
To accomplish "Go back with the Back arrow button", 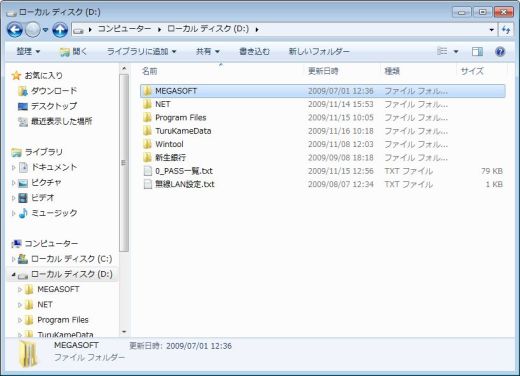I will [x=15, y=30].
